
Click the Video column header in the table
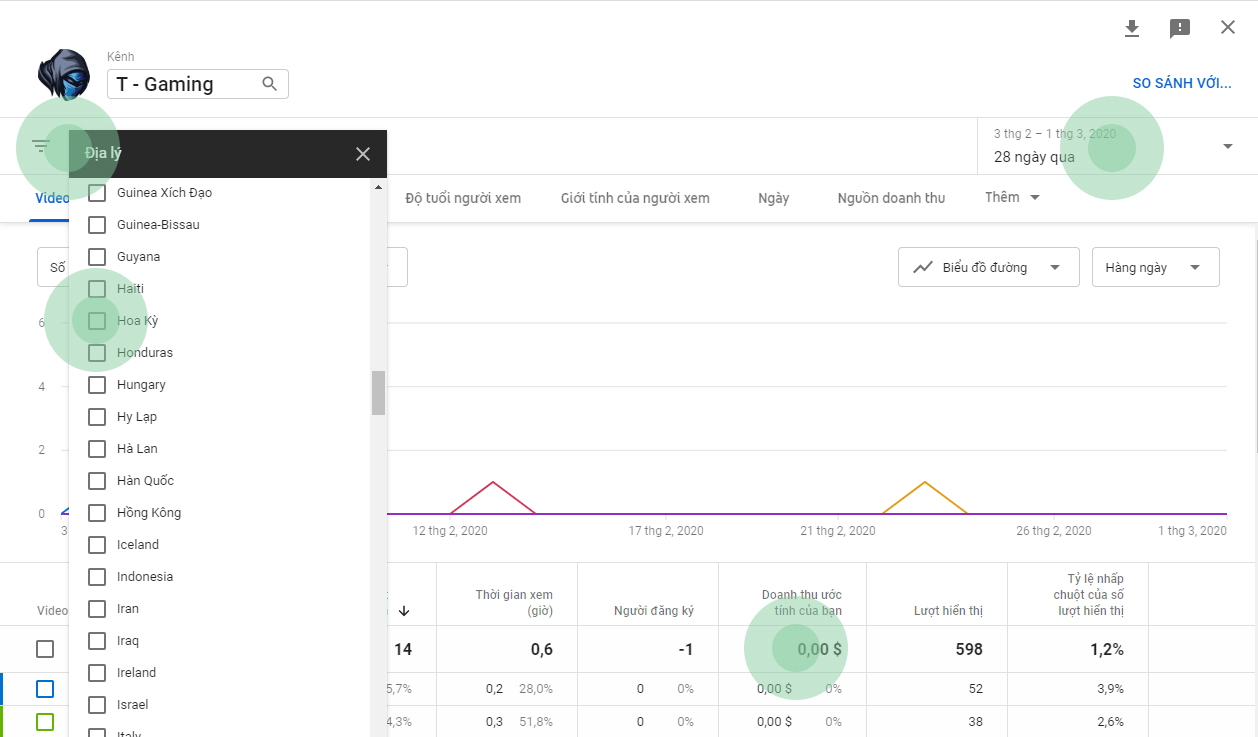pos(52,610)
